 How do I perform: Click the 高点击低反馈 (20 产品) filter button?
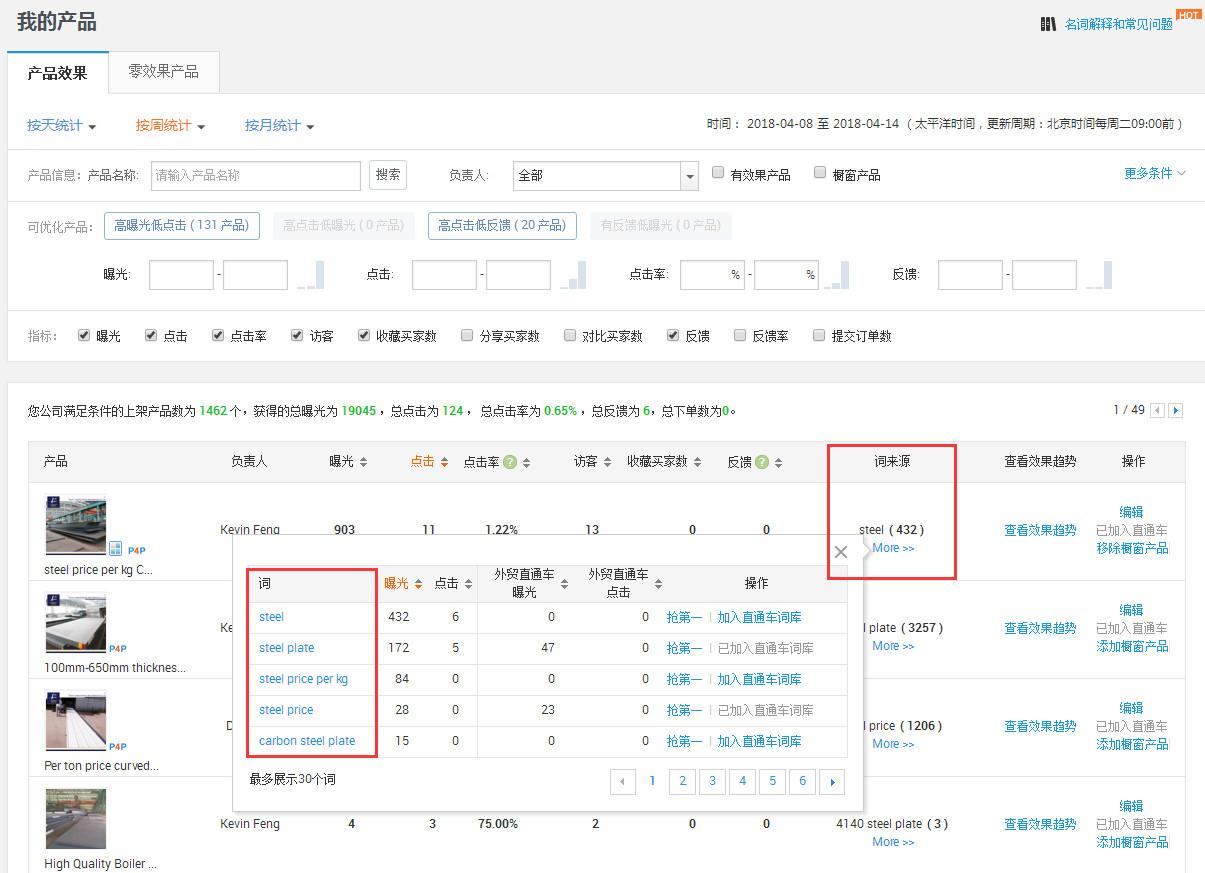pyautogui.click(x=502, y=225)
